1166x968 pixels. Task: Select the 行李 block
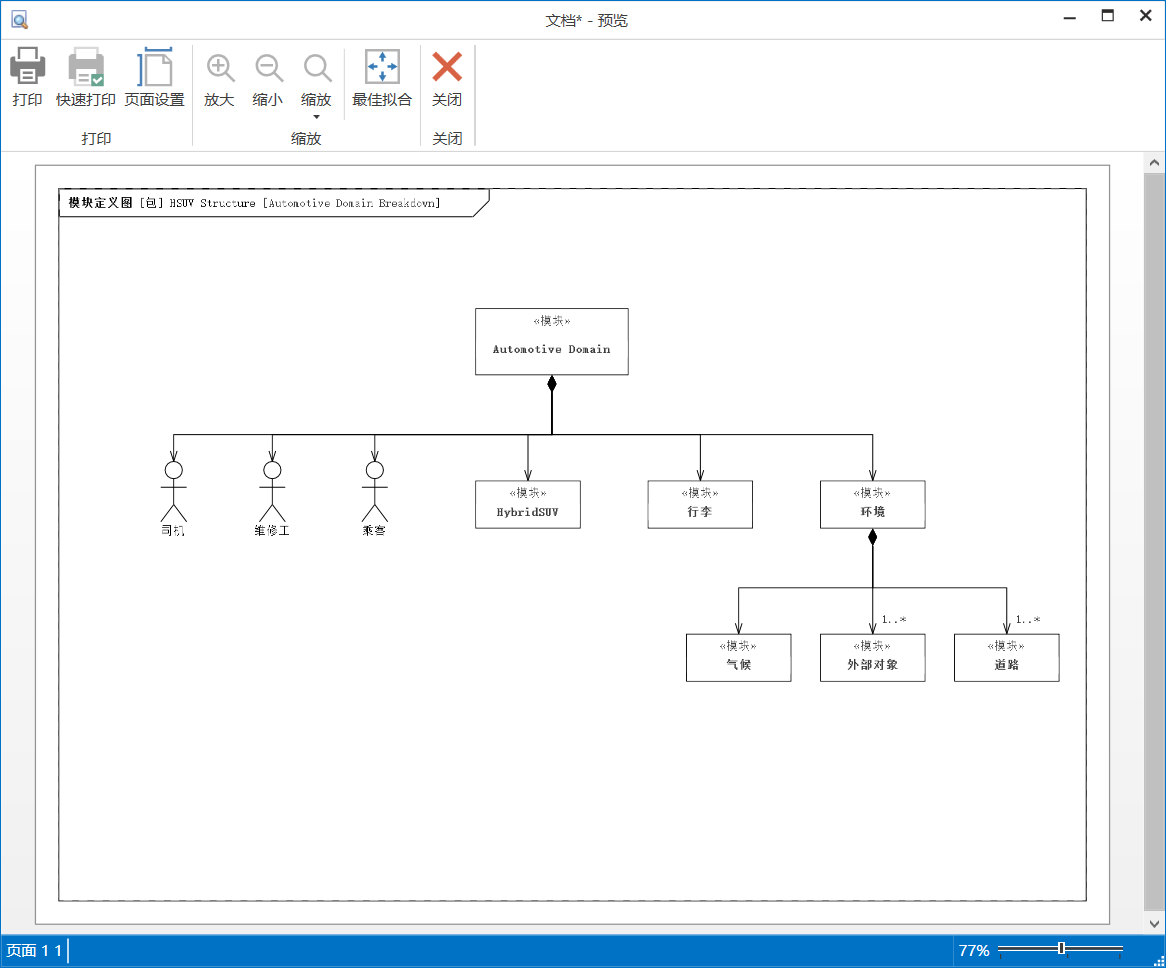click(x=700, y=504)
